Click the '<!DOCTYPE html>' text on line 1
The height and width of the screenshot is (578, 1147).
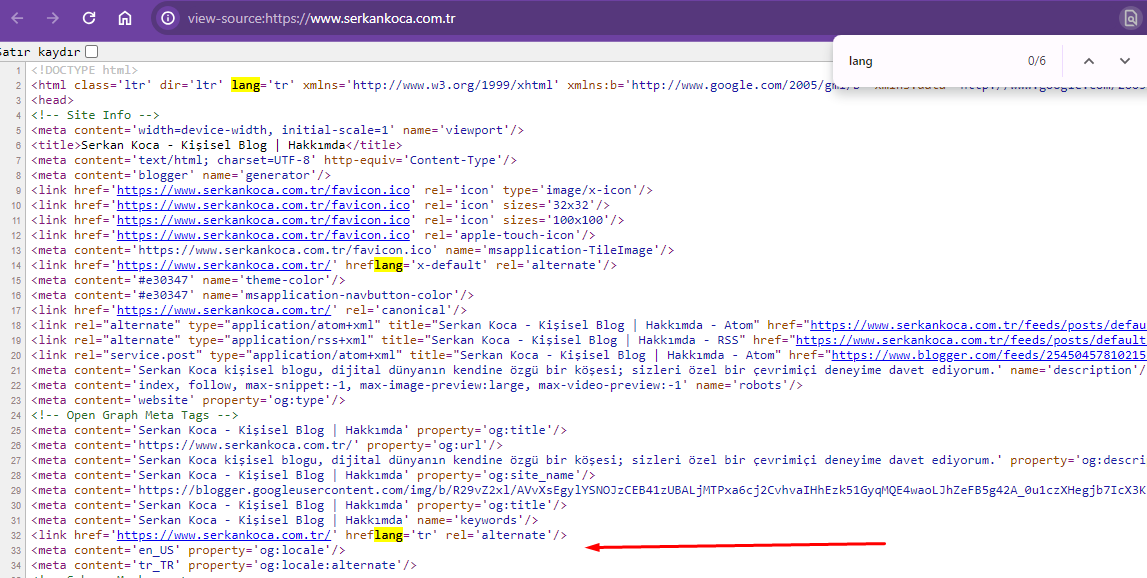tap(84, 70)
